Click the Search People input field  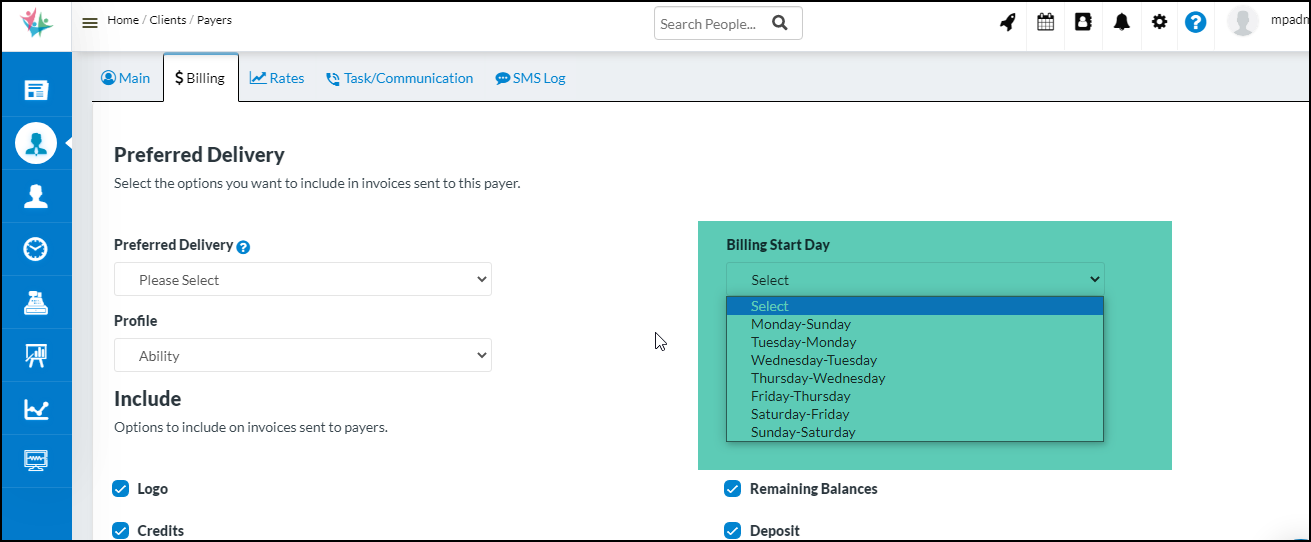(x=710, y=24)
